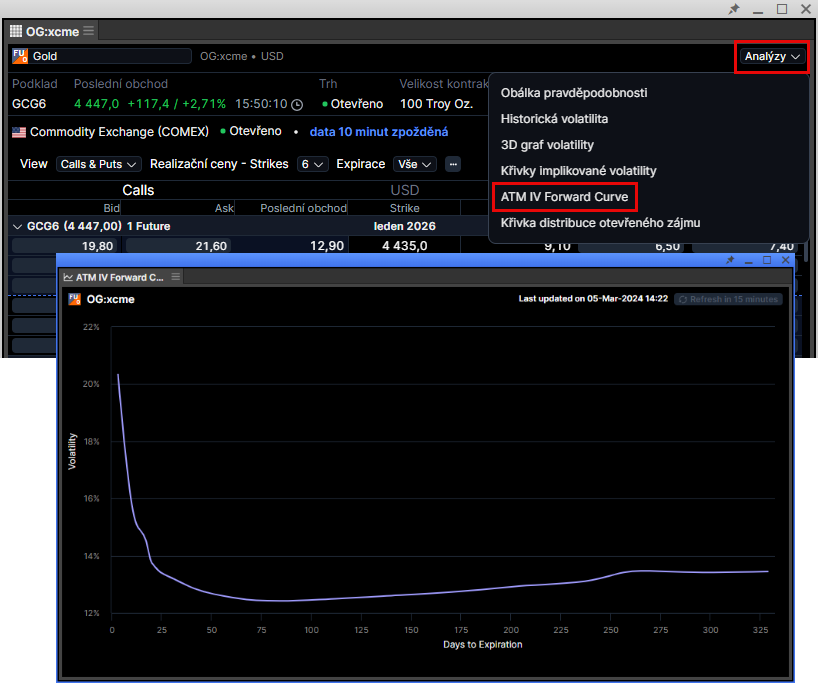Viewport: 818px width, 683px height.
Task: Click the US flag icon for COMEX
Action: coord(18,132)
